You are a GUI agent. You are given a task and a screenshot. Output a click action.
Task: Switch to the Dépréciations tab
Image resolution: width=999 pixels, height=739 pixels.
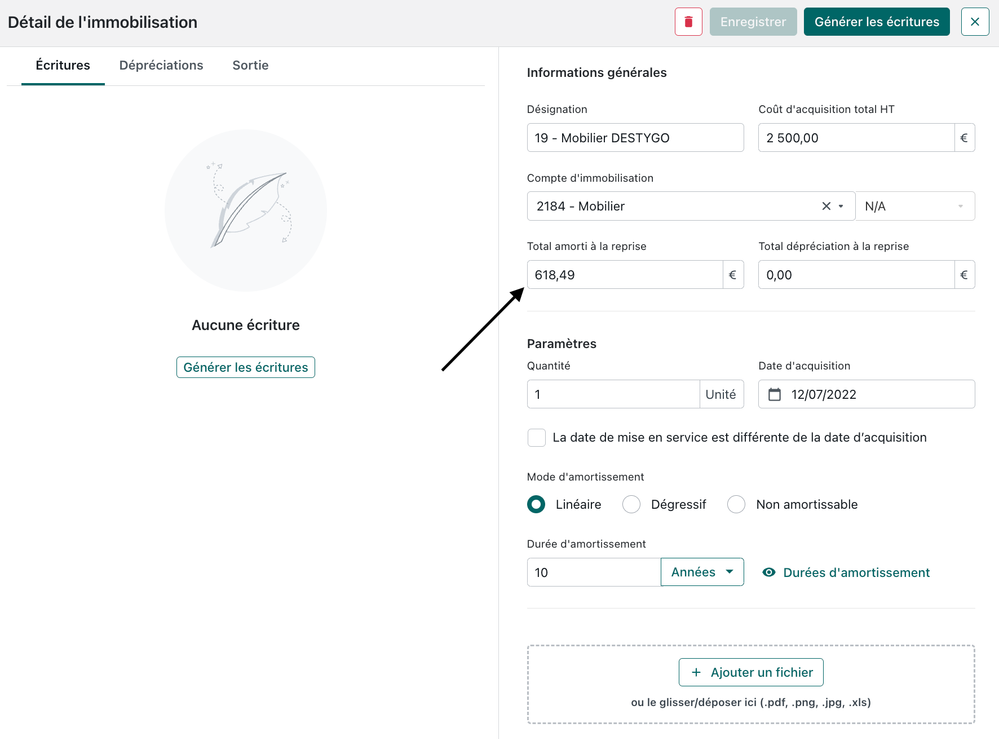pos(161,65)
